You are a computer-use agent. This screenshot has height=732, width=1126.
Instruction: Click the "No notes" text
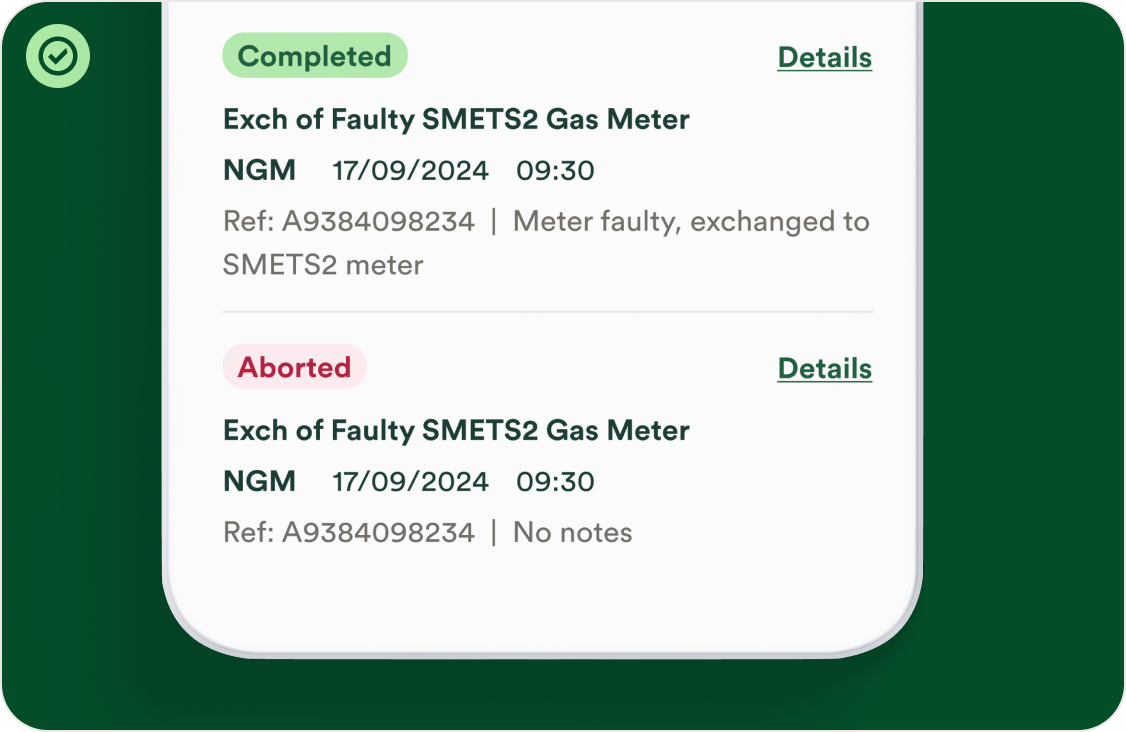pos(572,533)
